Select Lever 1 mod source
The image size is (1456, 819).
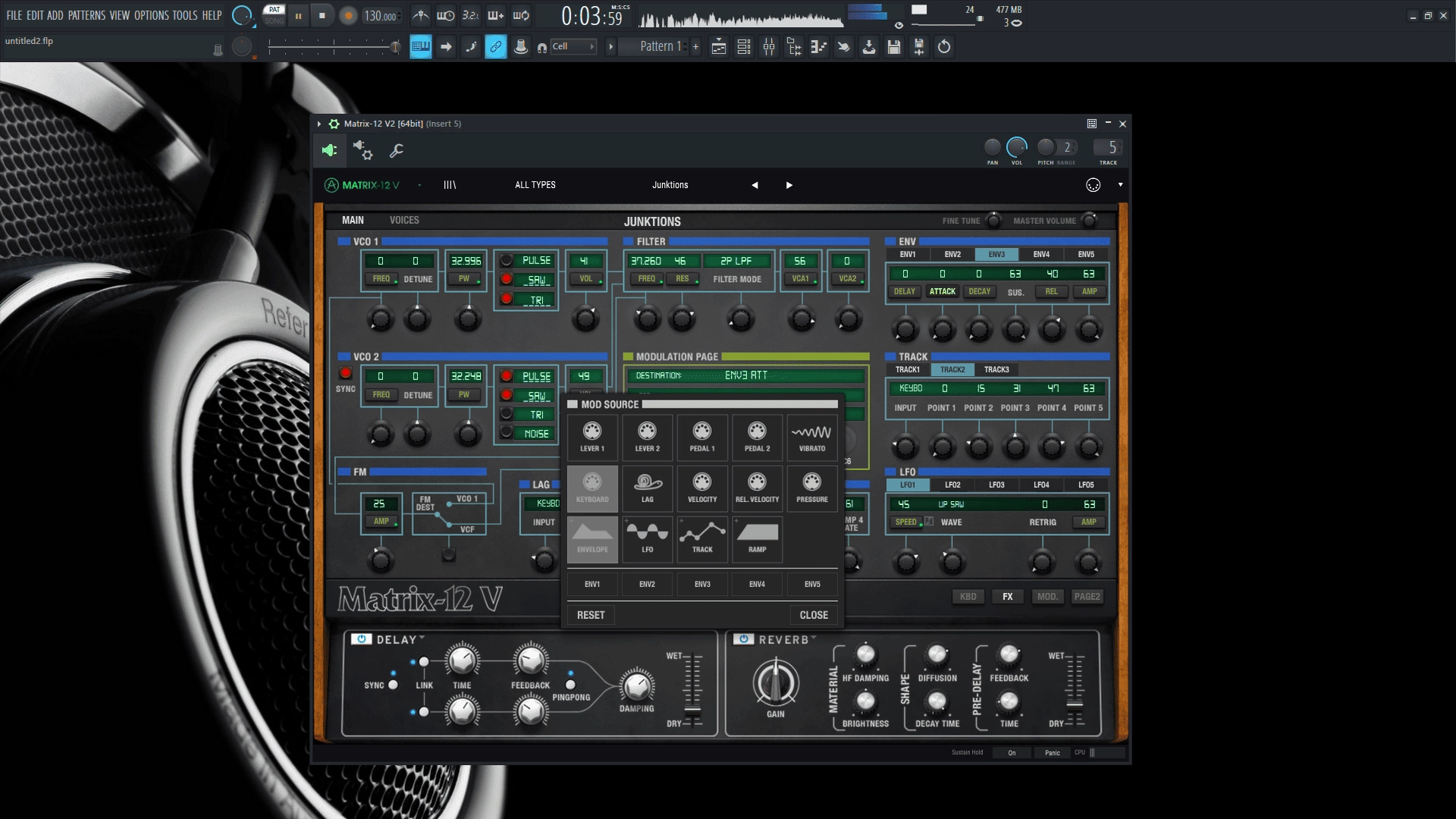click(592, 438)
